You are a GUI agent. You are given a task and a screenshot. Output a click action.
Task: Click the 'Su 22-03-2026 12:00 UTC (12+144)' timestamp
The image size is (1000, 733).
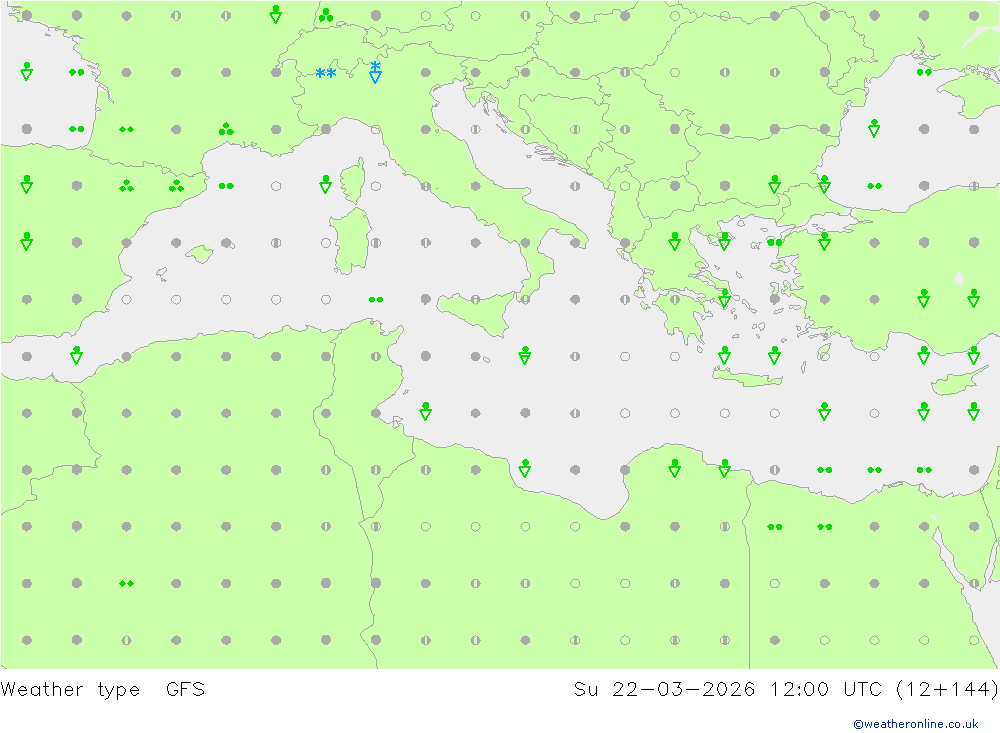(x=786, y=690)
